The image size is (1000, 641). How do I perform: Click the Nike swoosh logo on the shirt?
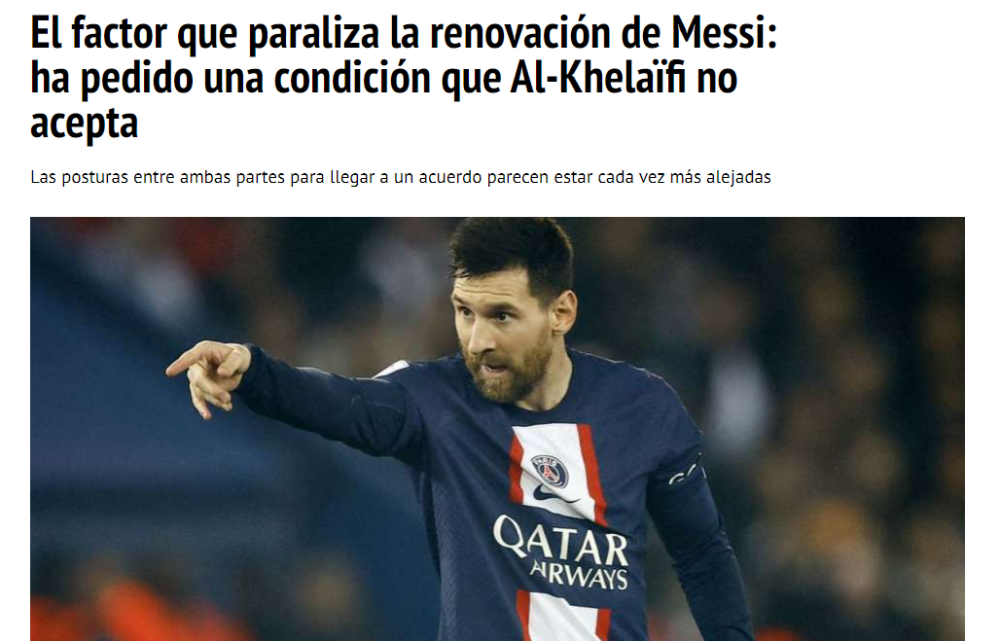pos(554,494)
